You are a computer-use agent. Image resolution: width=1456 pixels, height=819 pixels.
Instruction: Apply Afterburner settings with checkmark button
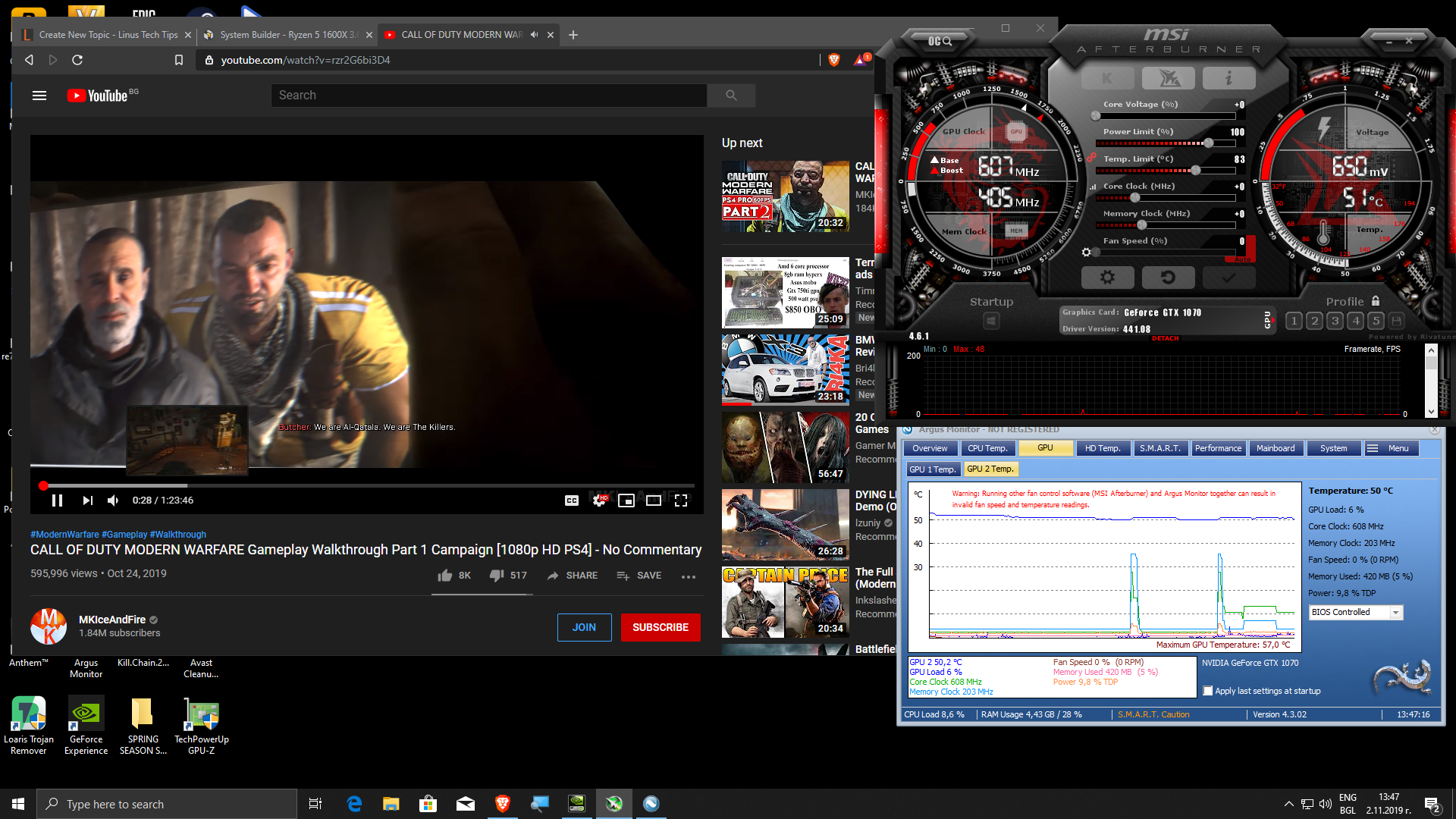pos(1228,278)
